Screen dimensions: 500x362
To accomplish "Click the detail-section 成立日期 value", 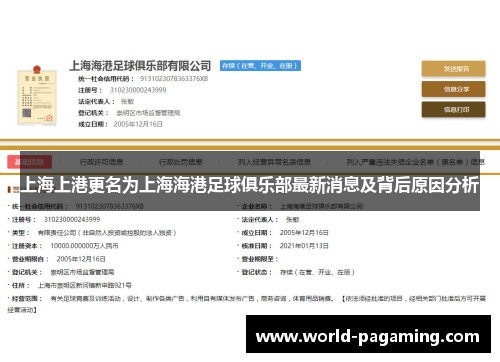I will [304, 233].
